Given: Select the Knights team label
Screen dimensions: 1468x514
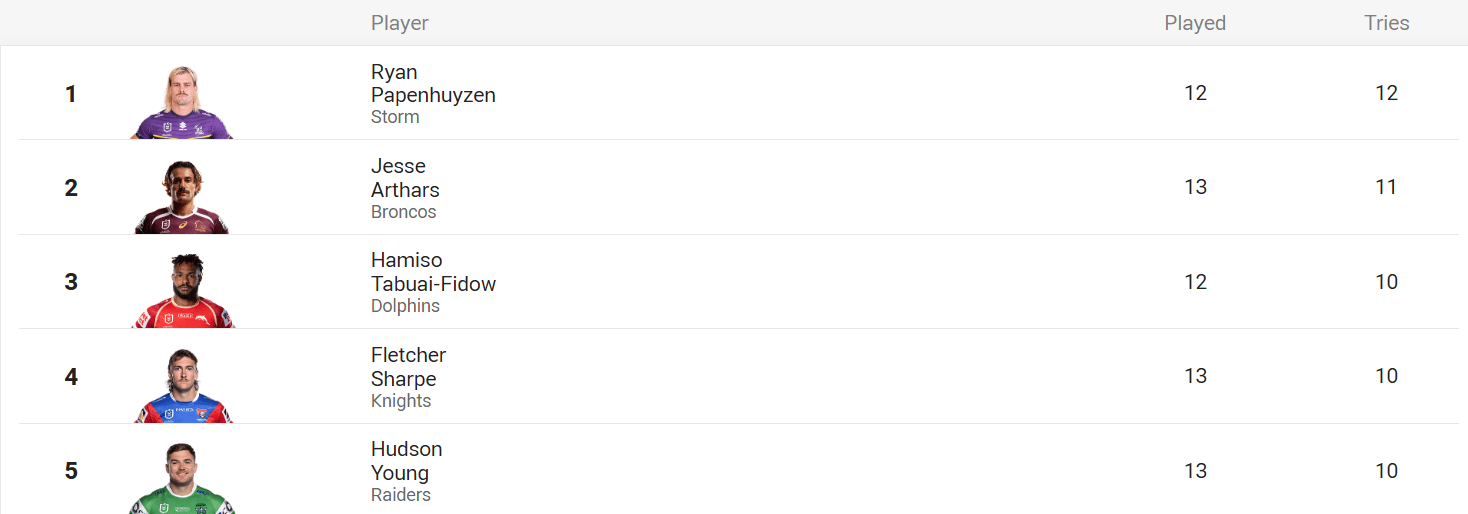Looking at the screenshot, I should (401, 401).
